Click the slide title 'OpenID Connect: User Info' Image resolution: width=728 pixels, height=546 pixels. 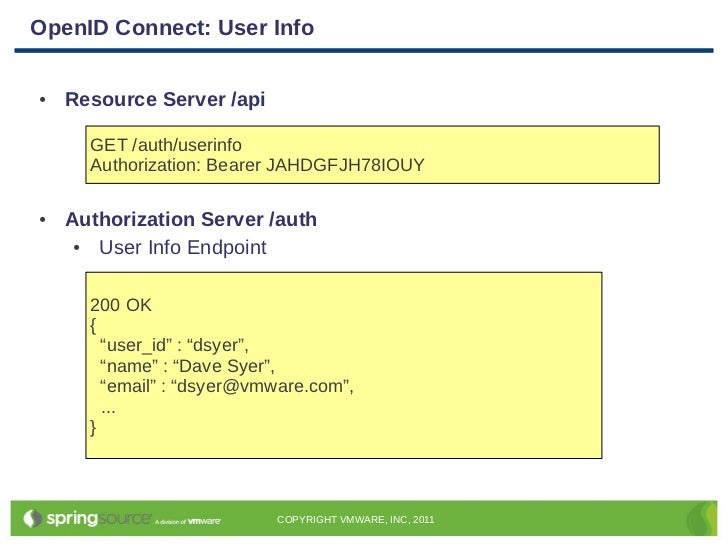click(x=172, y=27)
